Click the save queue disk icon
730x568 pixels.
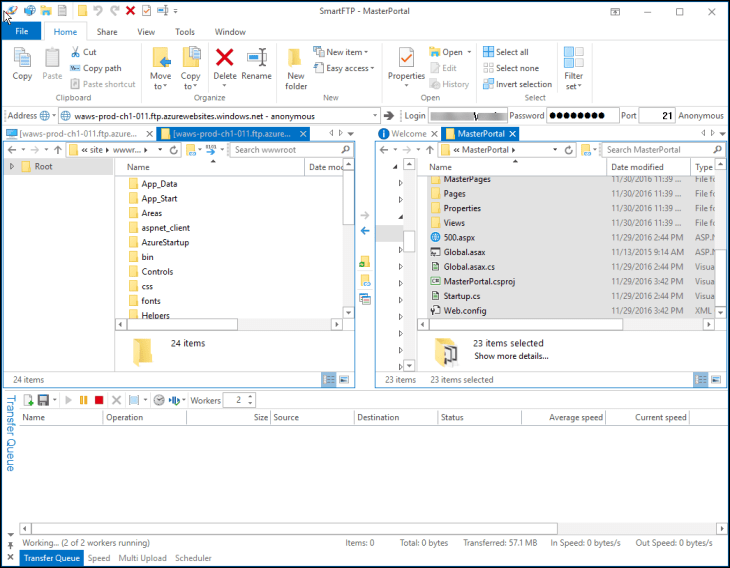click(x=43, y=400)
